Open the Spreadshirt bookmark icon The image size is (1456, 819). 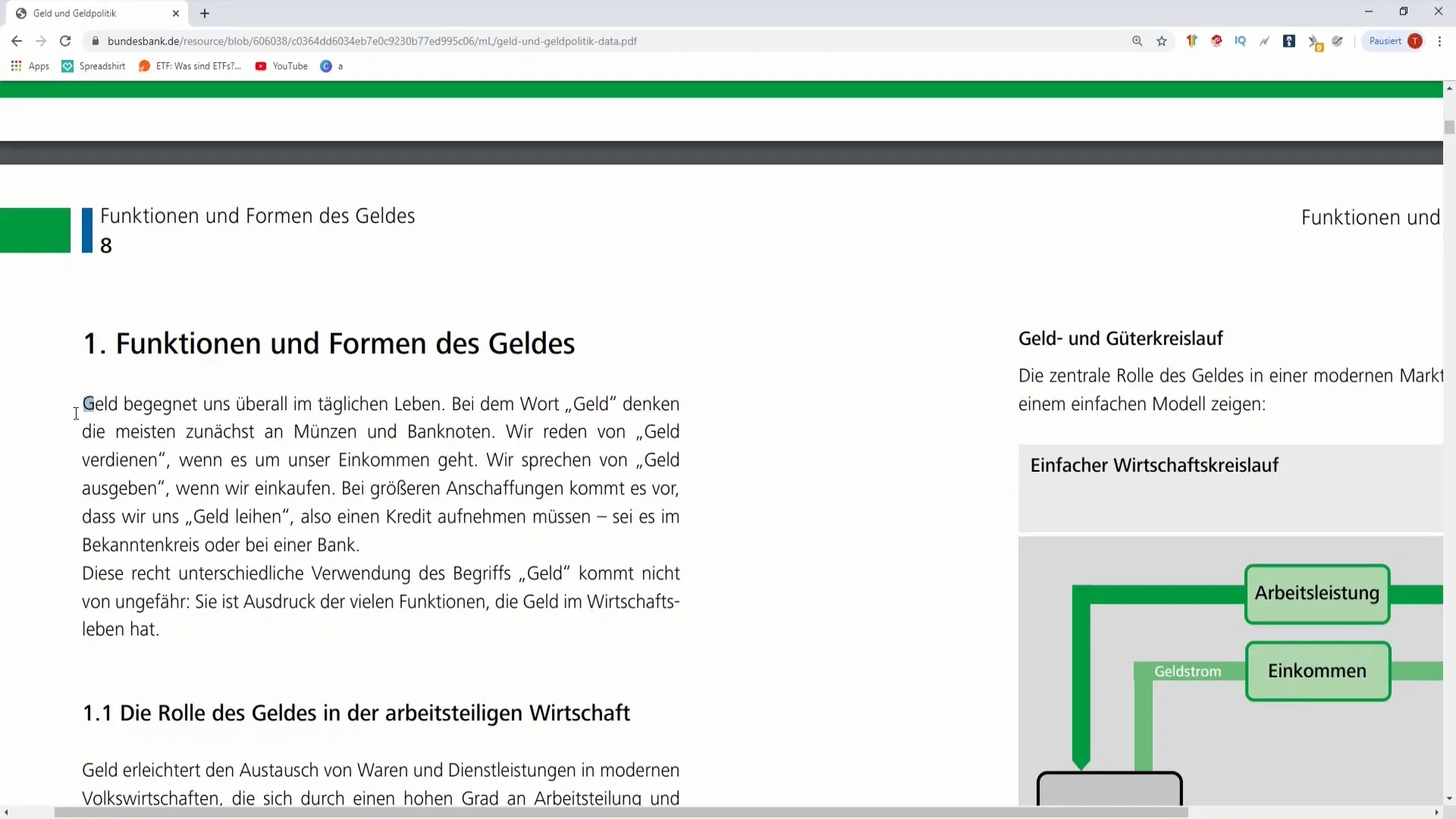pyautogui.click(x=67, y=66)
